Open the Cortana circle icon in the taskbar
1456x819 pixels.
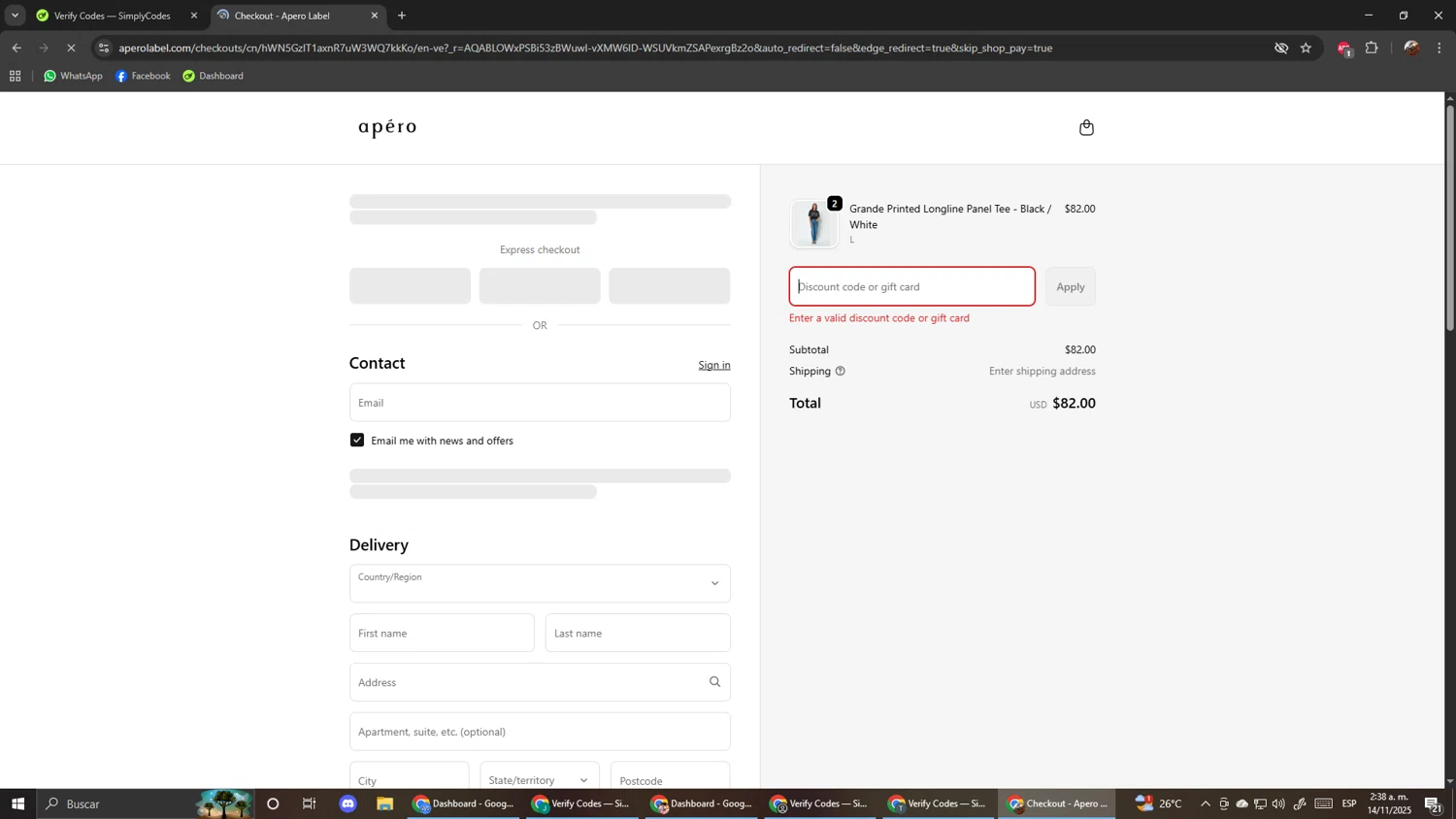click(x=273, y=803)
